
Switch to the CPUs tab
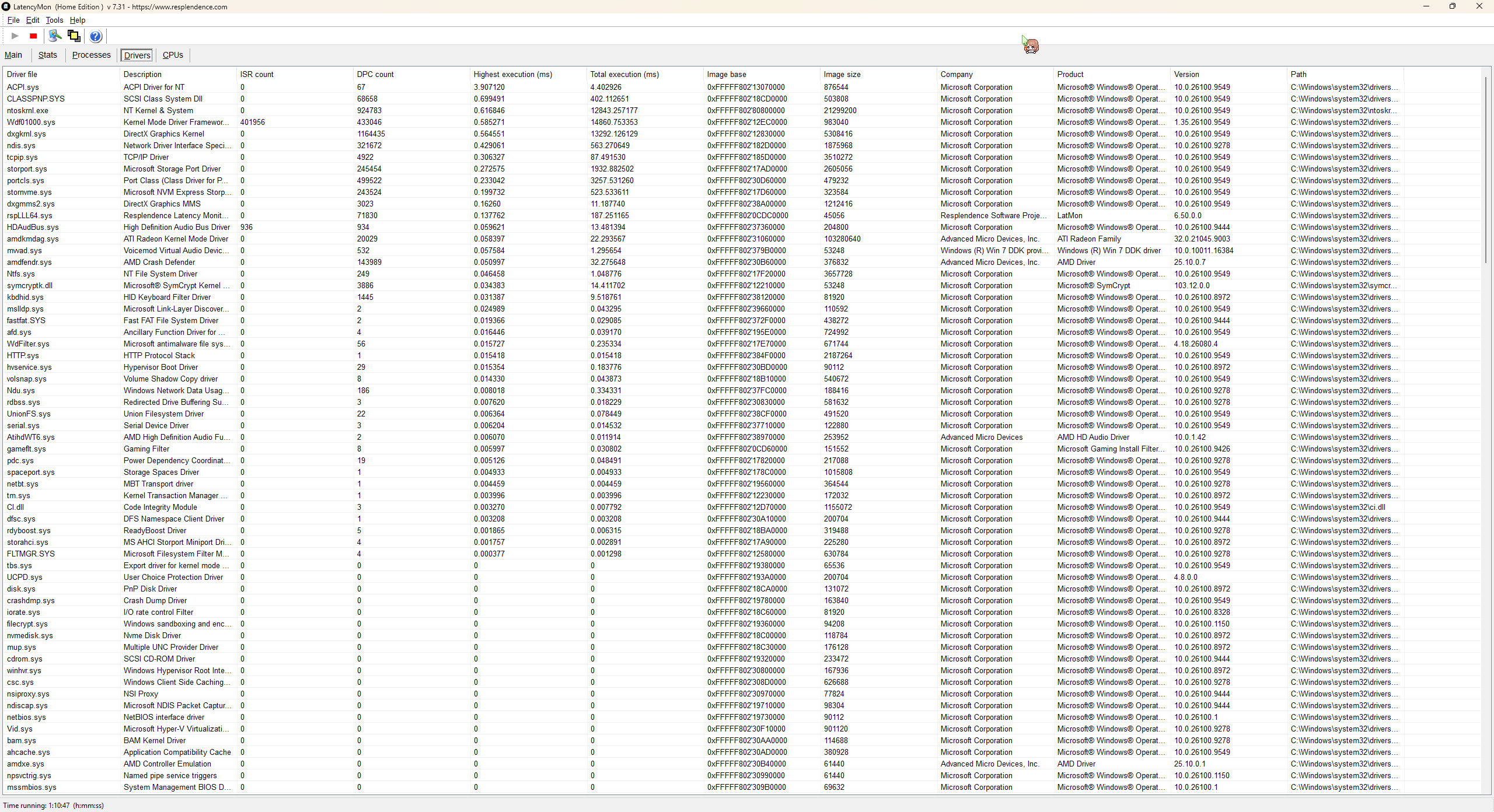tap(173, 55)
